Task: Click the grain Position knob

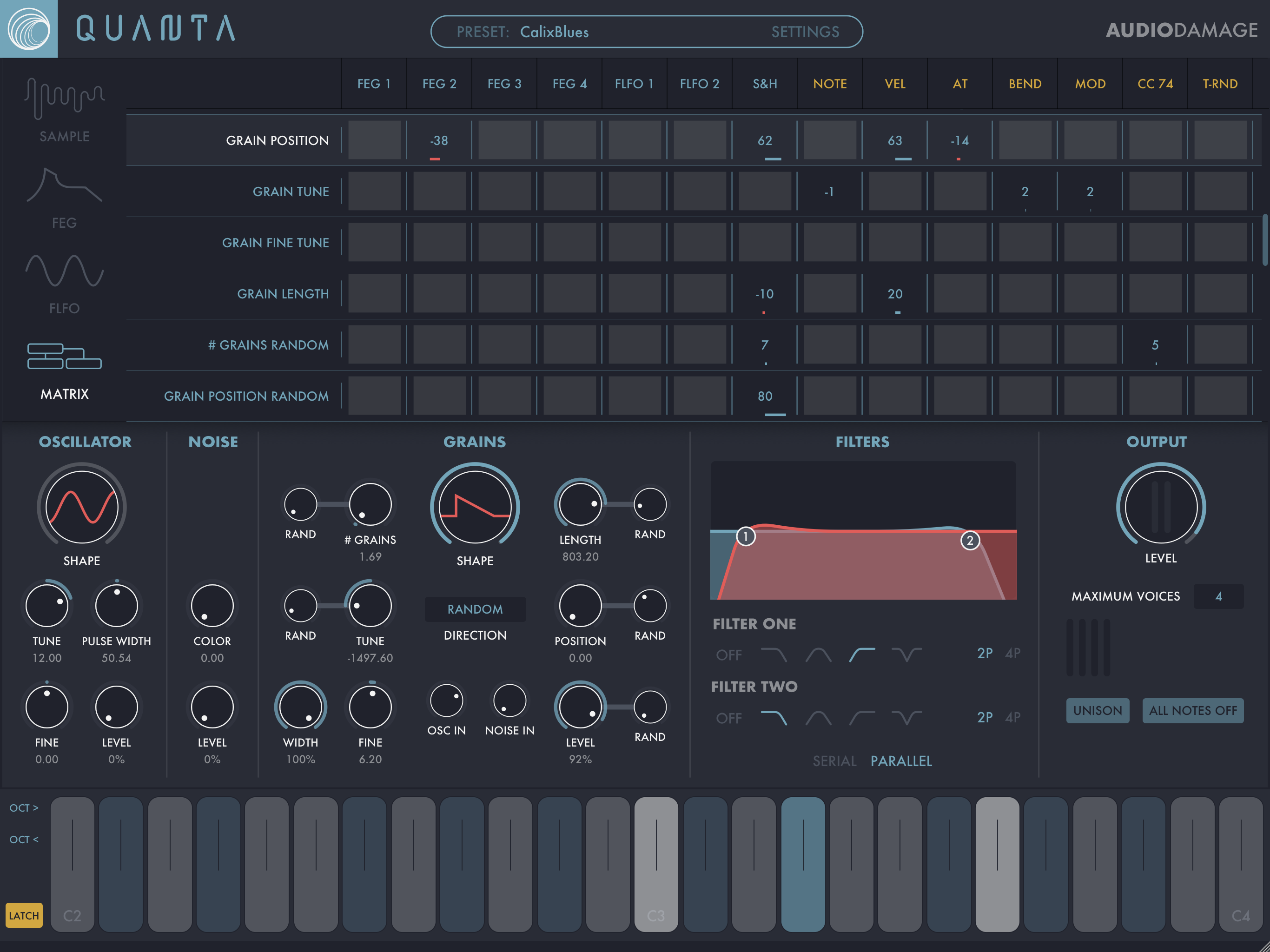Action: (x=580, y=605)
